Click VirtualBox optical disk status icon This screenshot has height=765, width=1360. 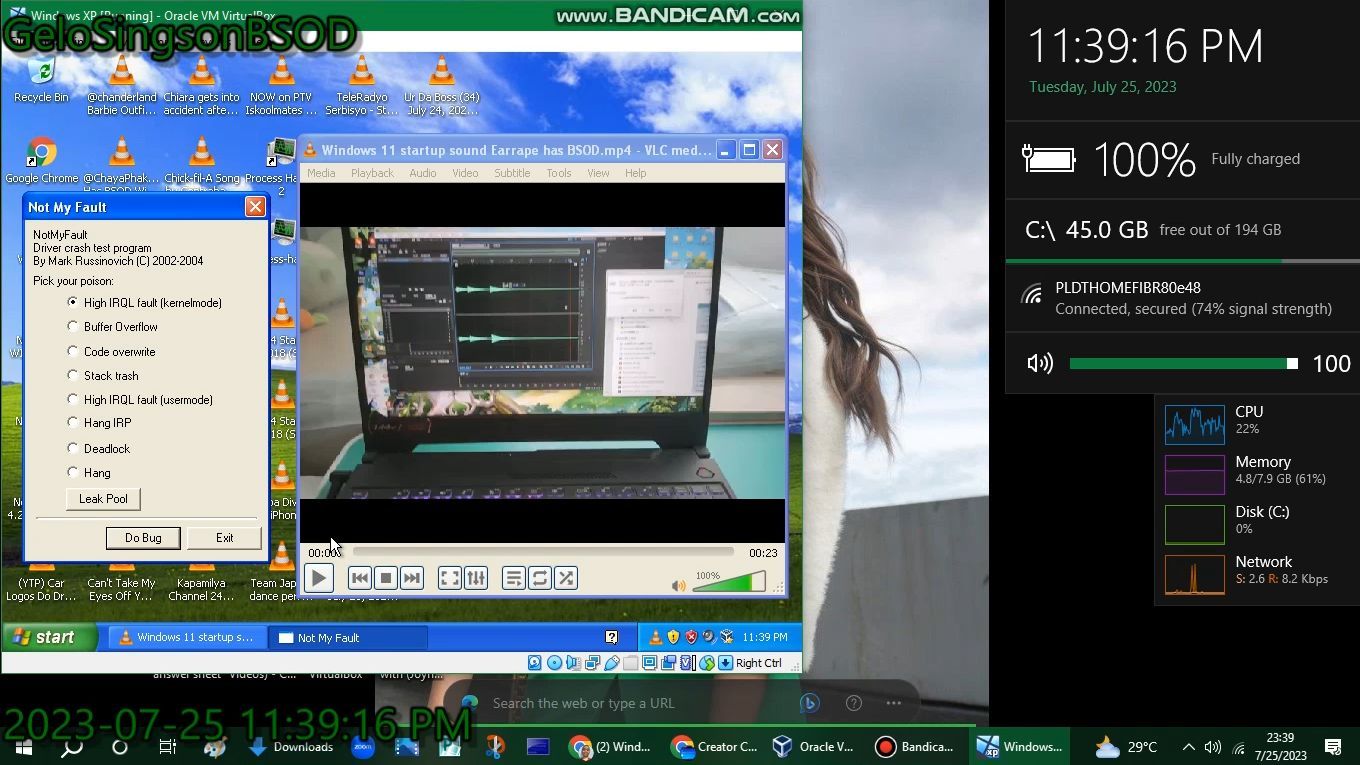(554, 662)
